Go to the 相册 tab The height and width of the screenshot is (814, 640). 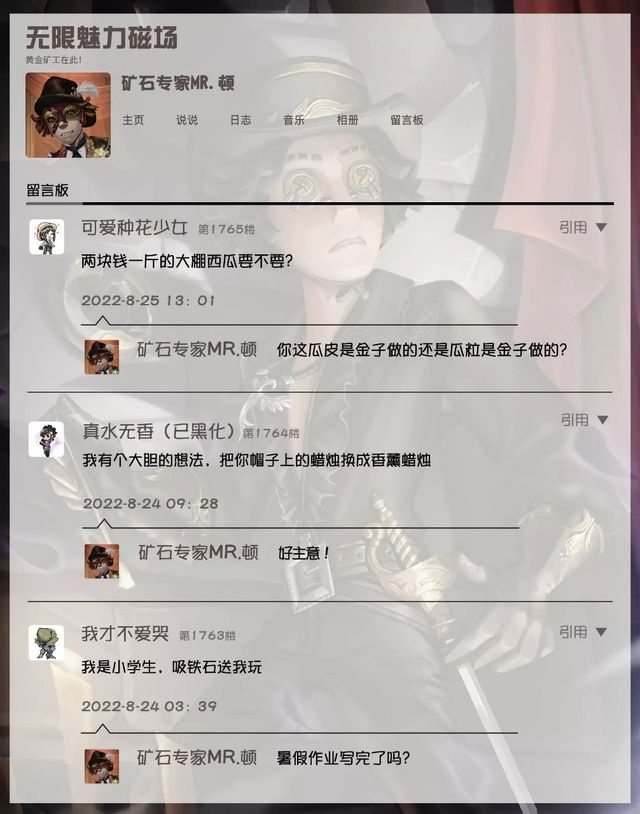pos(347,120)
